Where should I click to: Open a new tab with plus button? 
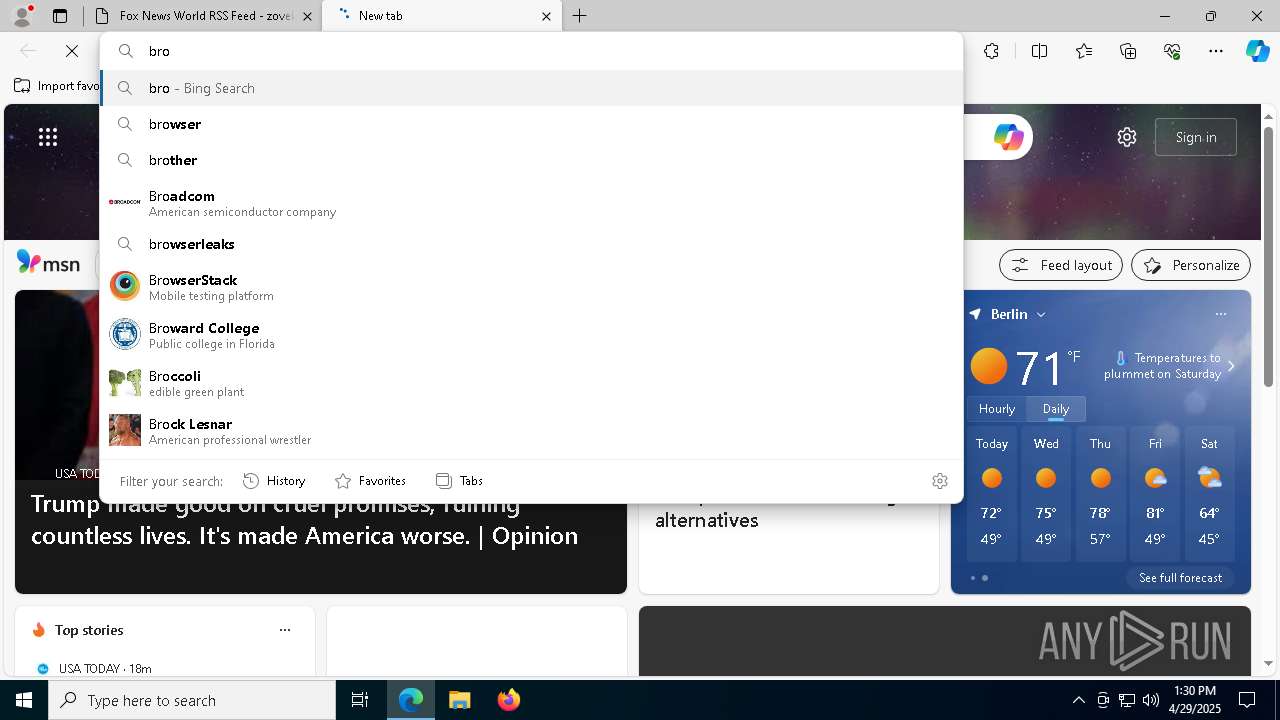pyautogui.click(x=580, y=16)
